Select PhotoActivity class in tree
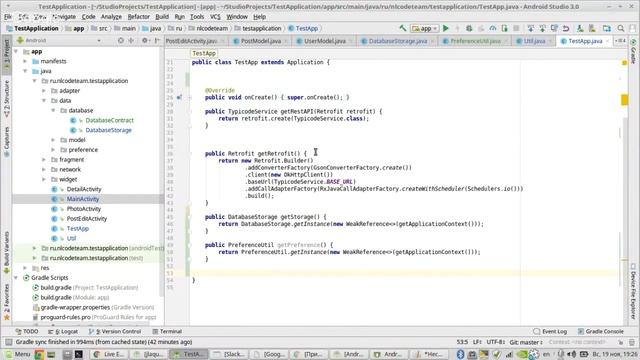Image resolution: width=640 pixels, height=360 pixels. (84, 209)
